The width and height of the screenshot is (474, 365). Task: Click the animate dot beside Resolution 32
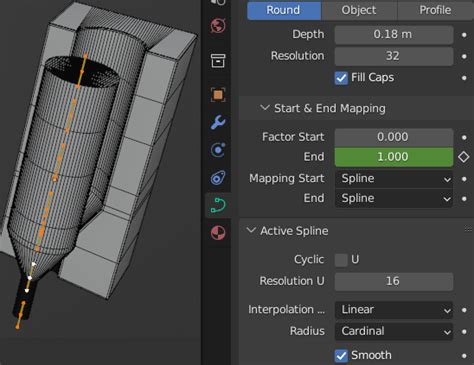464,56
